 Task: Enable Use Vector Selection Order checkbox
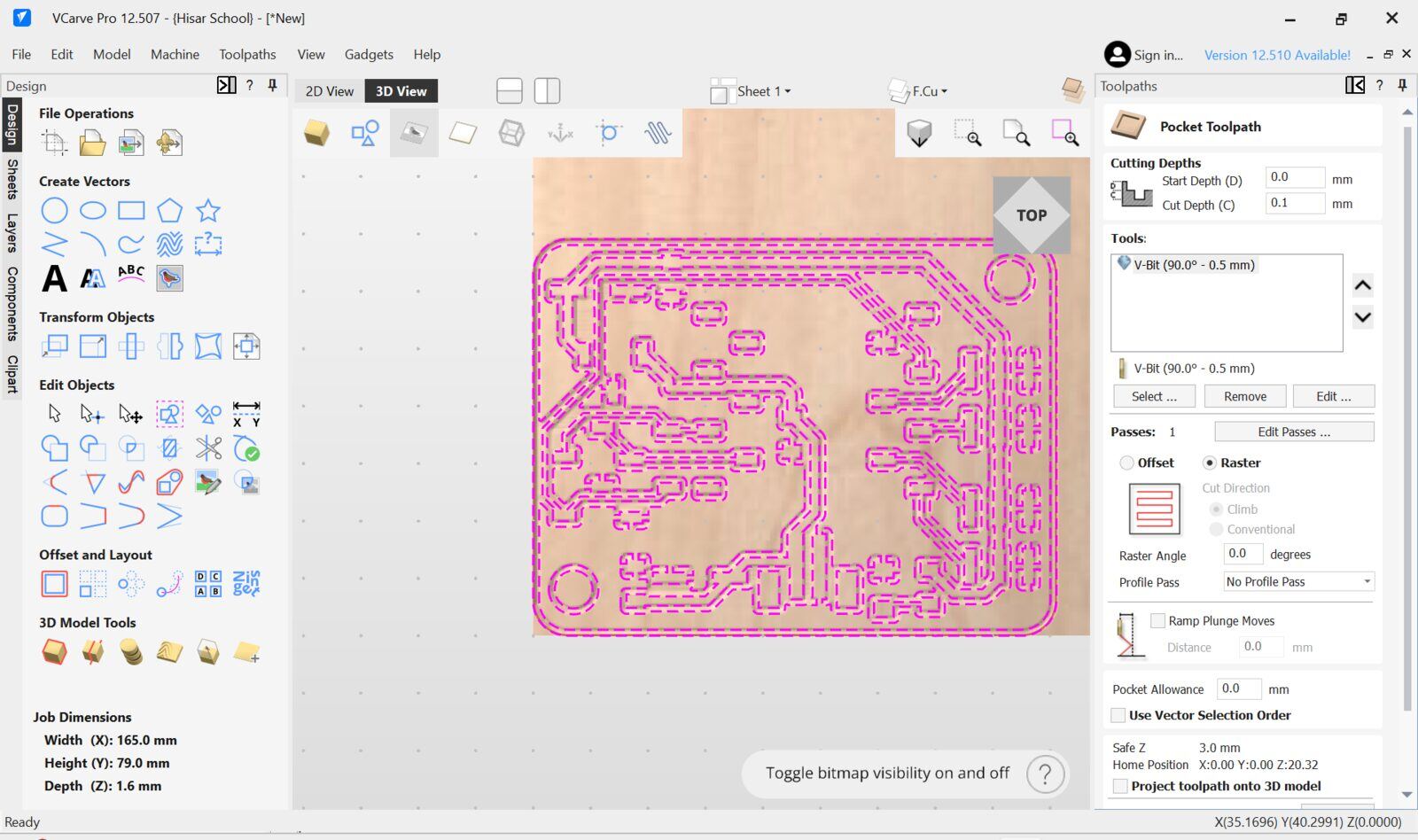pos(1118,715)
